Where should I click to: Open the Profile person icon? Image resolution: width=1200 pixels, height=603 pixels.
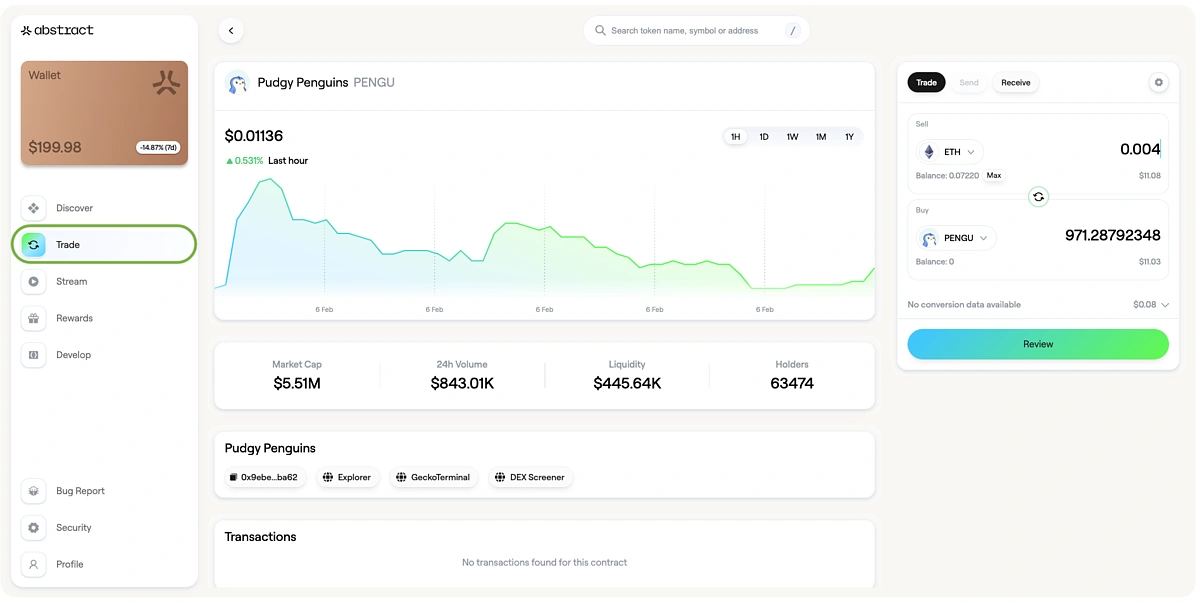click(33, 564)
